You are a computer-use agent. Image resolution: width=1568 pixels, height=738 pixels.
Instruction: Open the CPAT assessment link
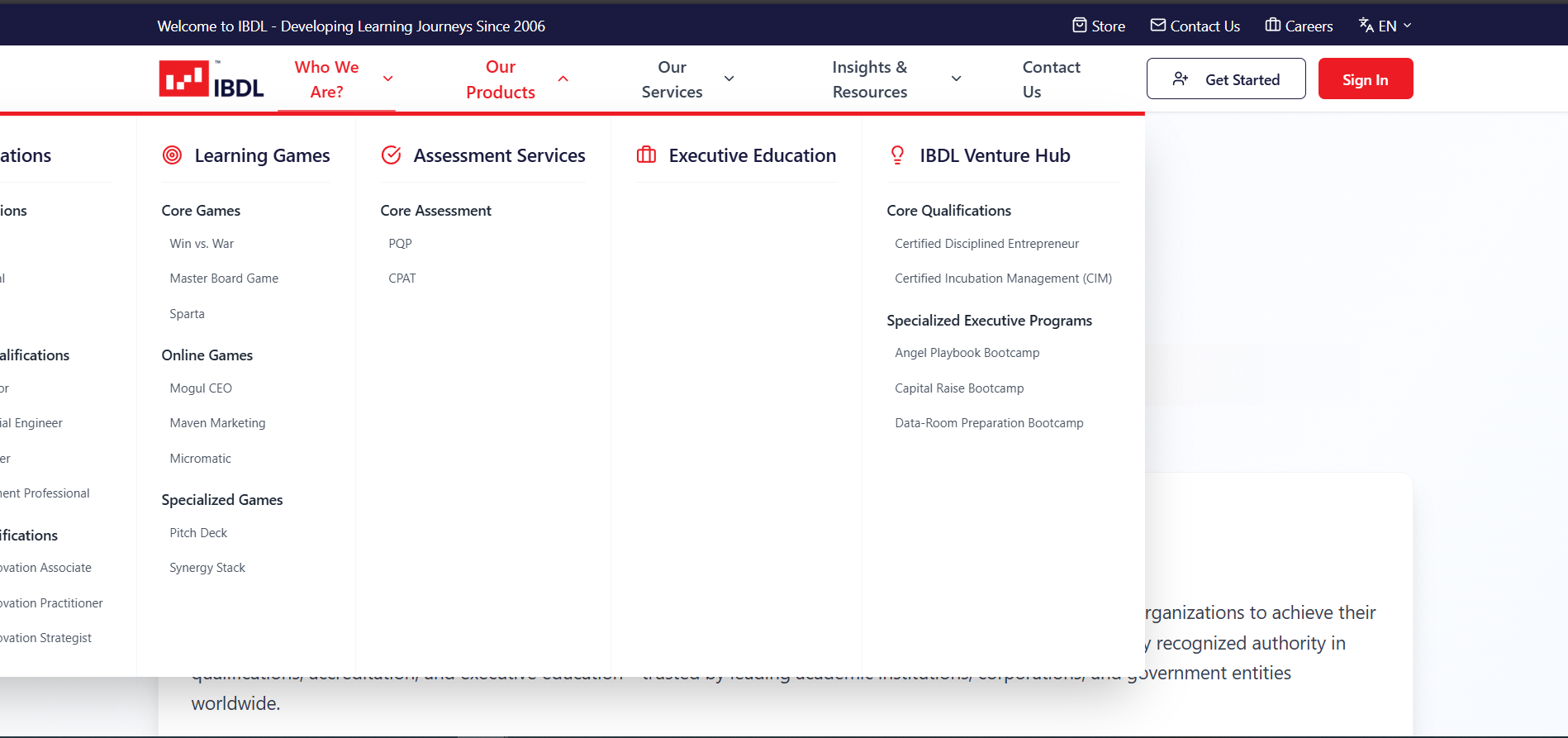coord(402,279)
